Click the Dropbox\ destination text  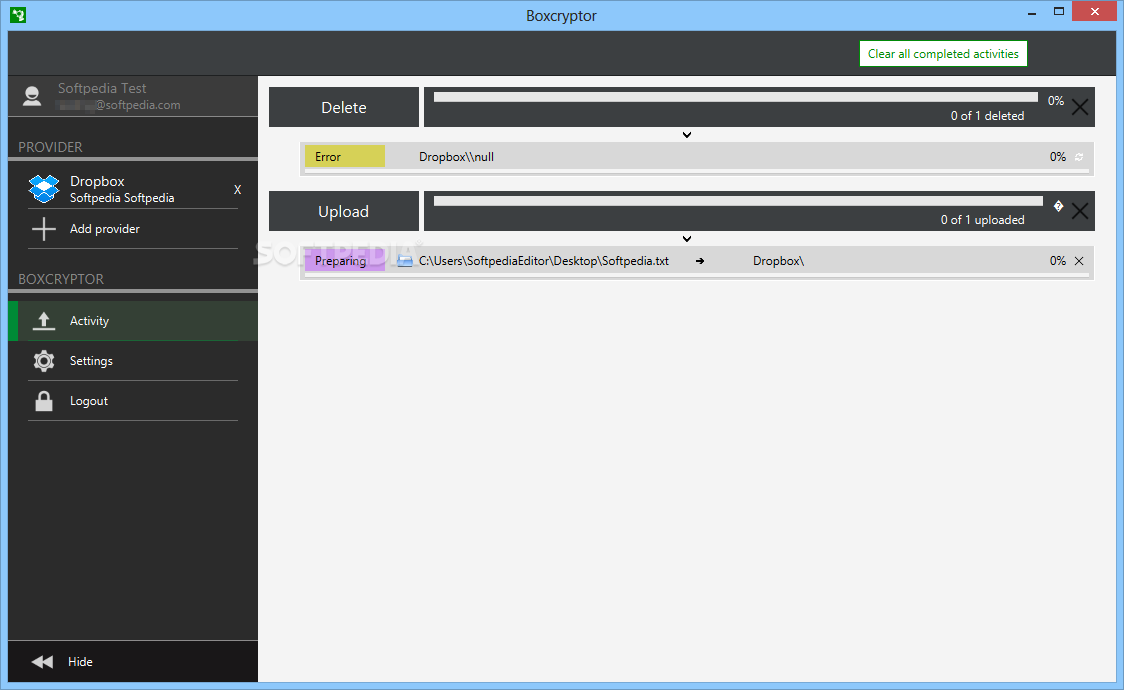pyautogui.click(x=778, y=261)
